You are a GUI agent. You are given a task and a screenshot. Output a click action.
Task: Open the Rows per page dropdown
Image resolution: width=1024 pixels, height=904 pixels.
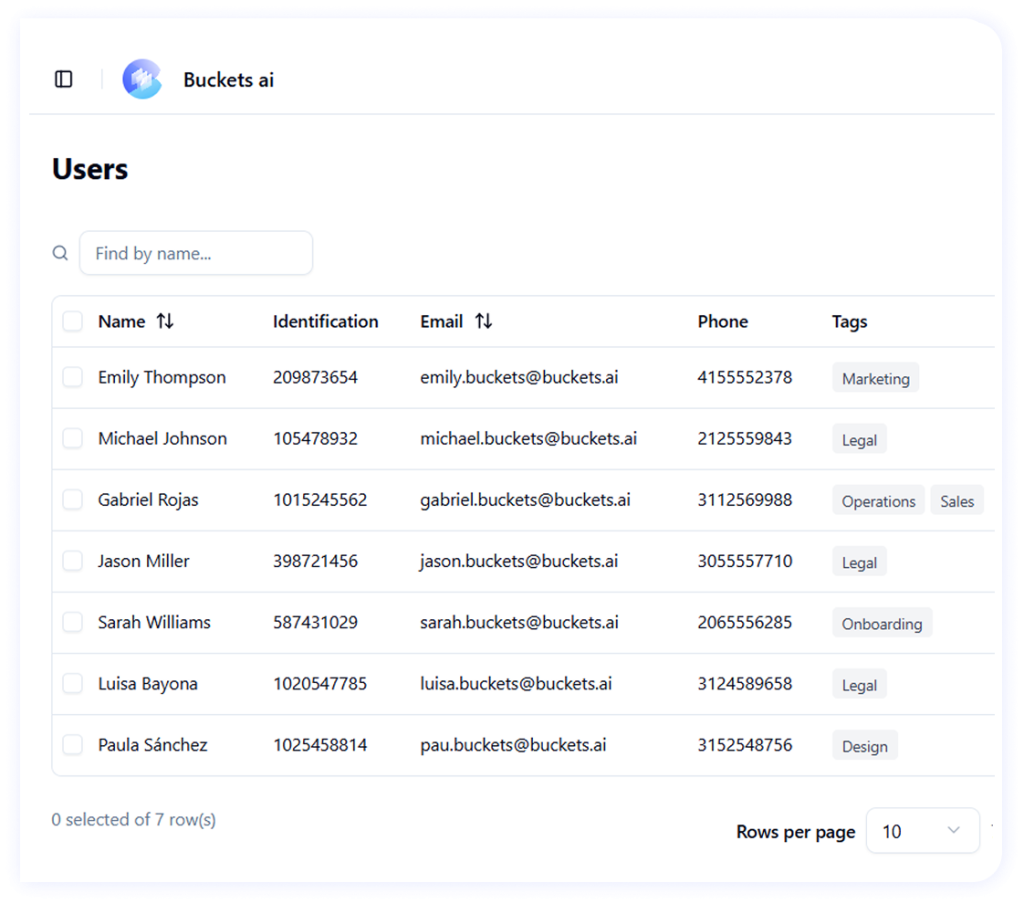(922, 831)
